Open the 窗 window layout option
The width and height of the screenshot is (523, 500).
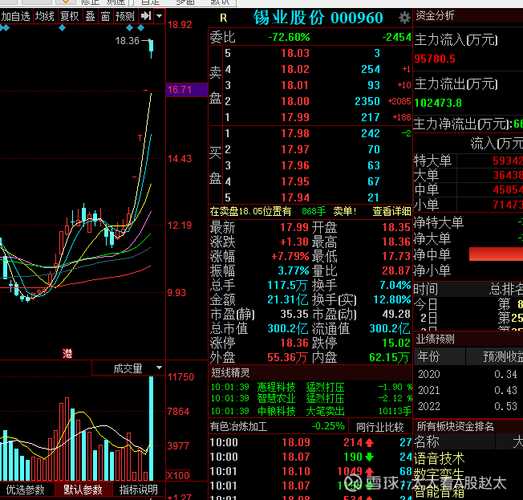pos(105,16)
